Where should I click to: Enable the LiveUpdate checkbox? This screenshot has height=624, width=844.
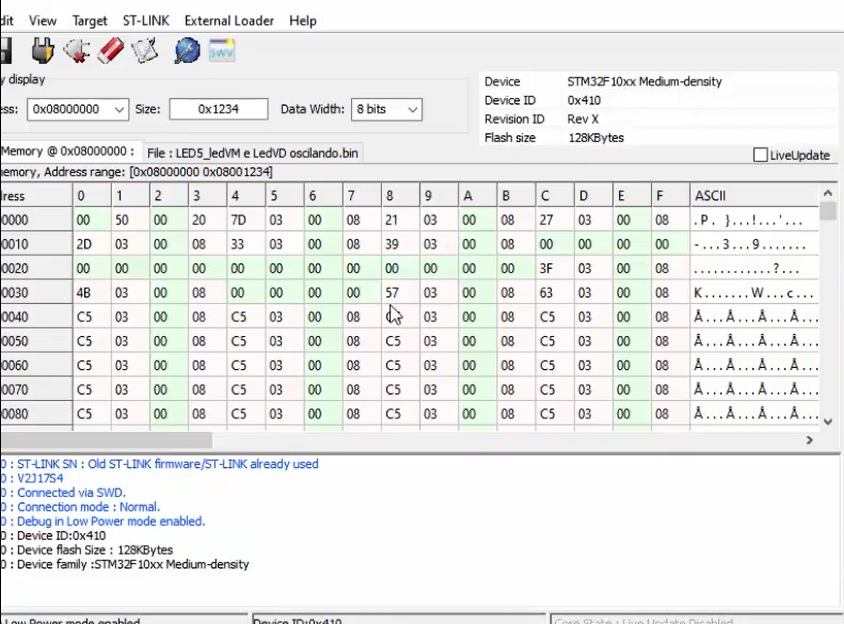point(760,155)
